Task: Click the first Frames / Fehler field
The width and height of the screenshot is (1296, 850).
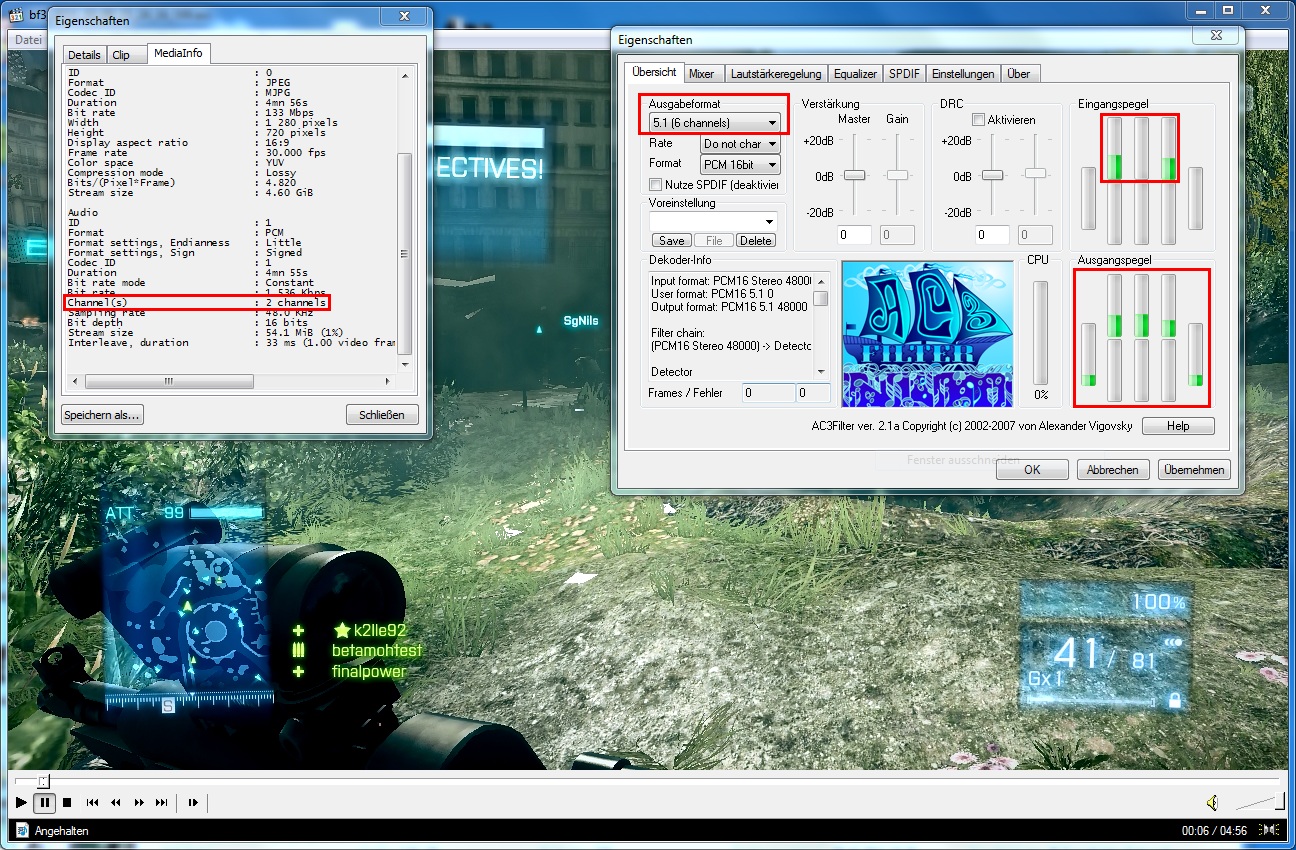Action: point(767,394)
